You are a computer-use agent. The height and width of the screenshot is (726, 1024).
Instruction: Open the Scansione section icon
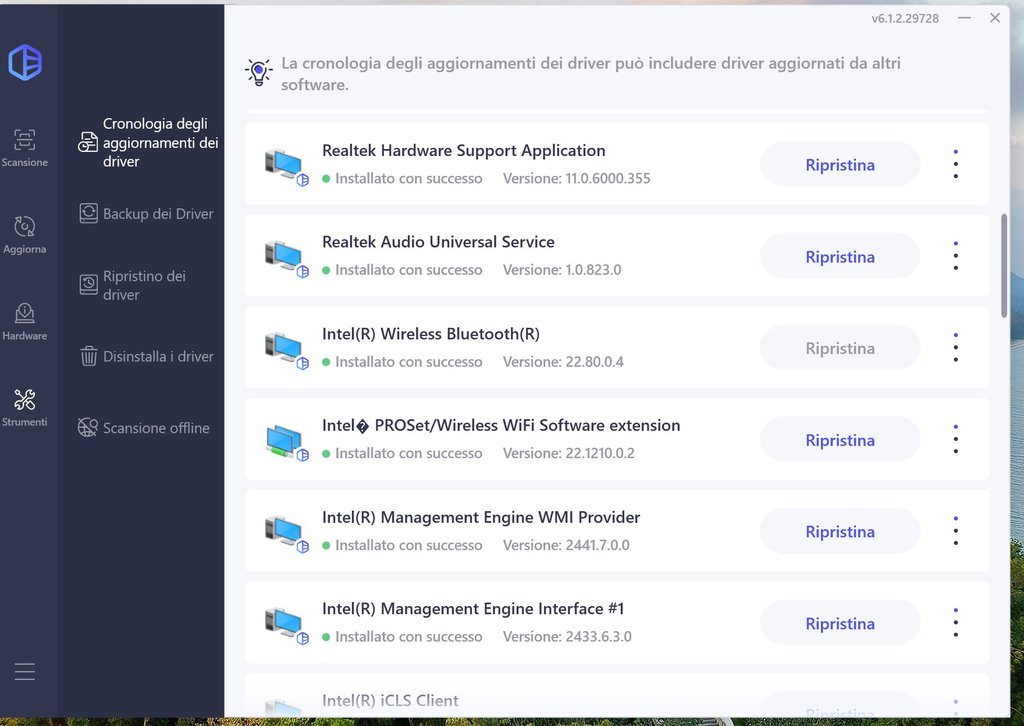coord(25,139)
